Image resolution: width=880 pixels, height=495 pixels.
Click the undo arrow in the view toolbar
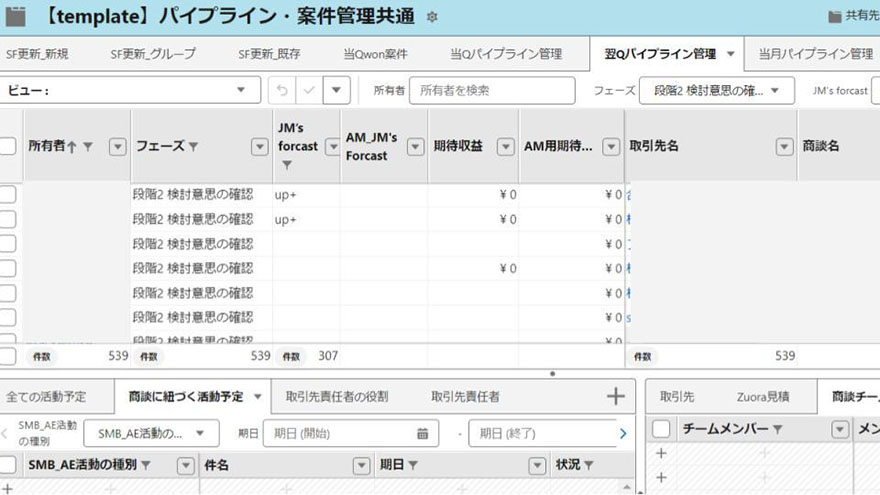coord(282,90)
